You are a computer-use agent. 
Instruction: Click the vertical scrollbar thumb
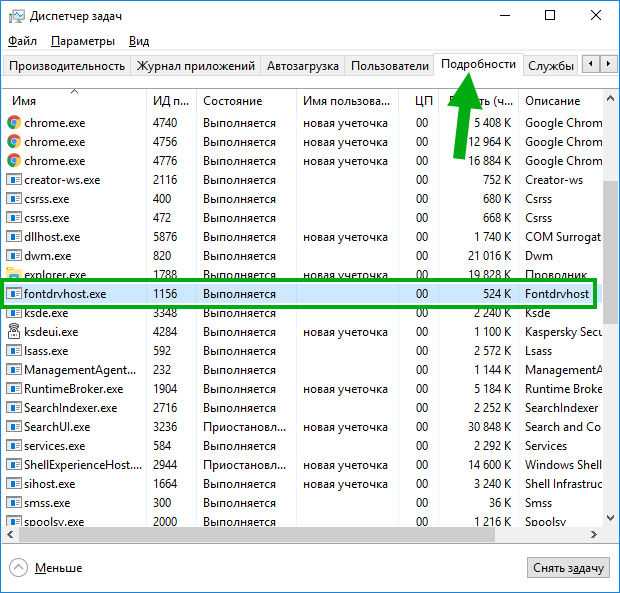click(611, 252)
